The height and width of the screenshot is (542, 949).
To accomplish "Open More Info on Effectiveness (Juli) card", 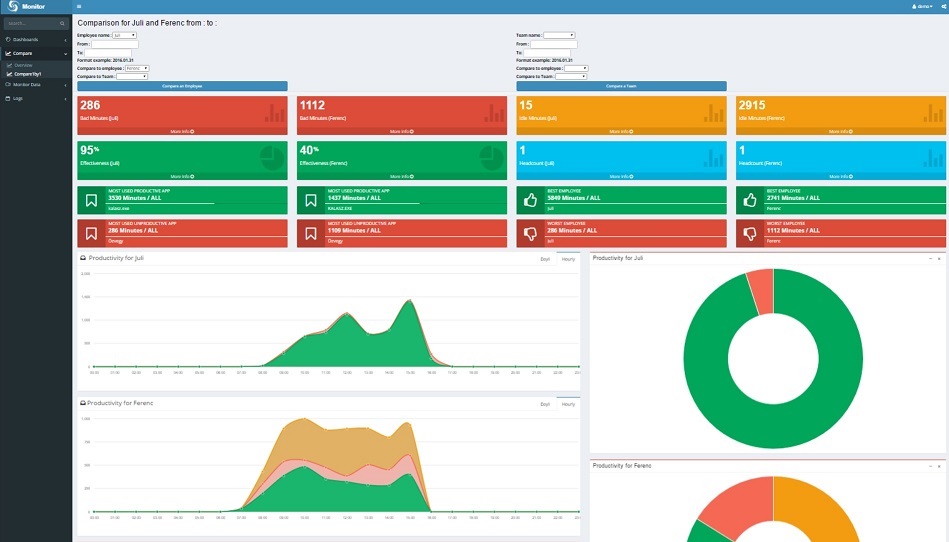I will [x=182, y=177].
